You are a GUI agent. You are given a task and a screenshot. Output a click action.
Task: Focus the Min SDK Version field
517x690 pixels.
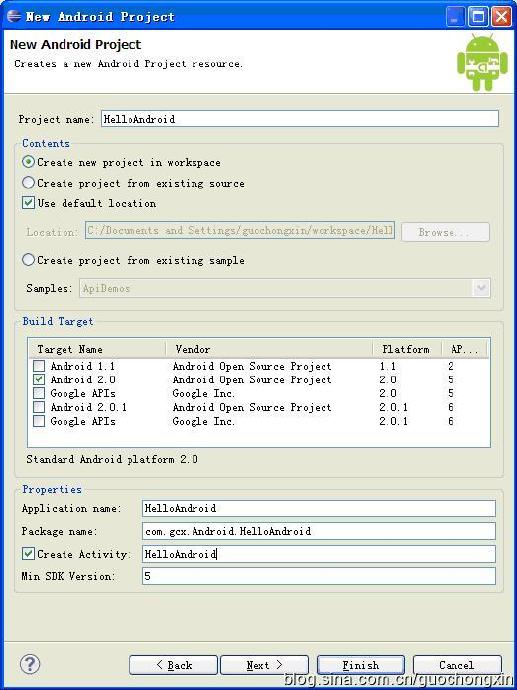click(x=319, y=576)
